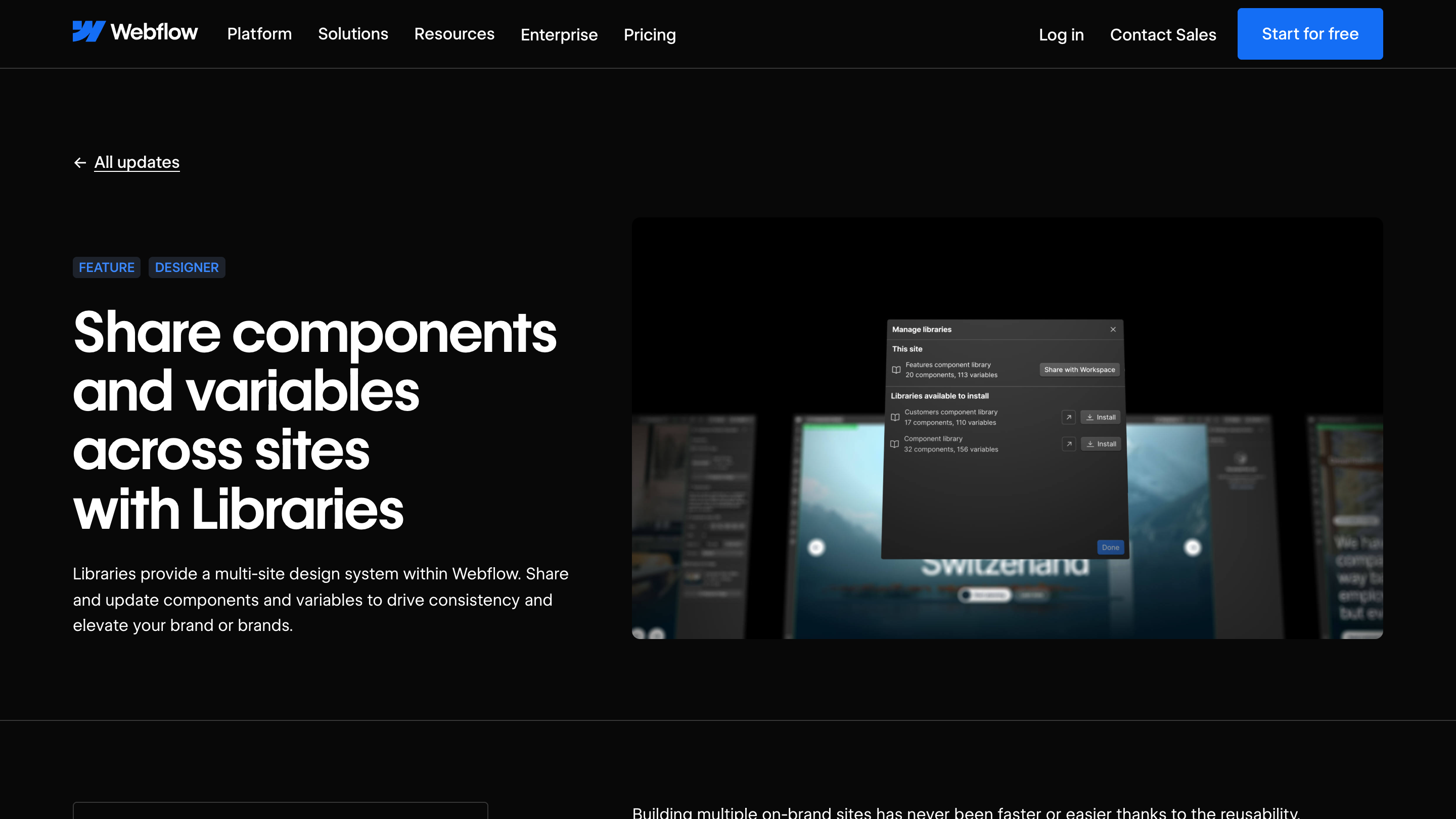Image resolution: width=1456 pixels, height=819 pixels.
Task: Open the Platform menu
Action: click(259, 34)
